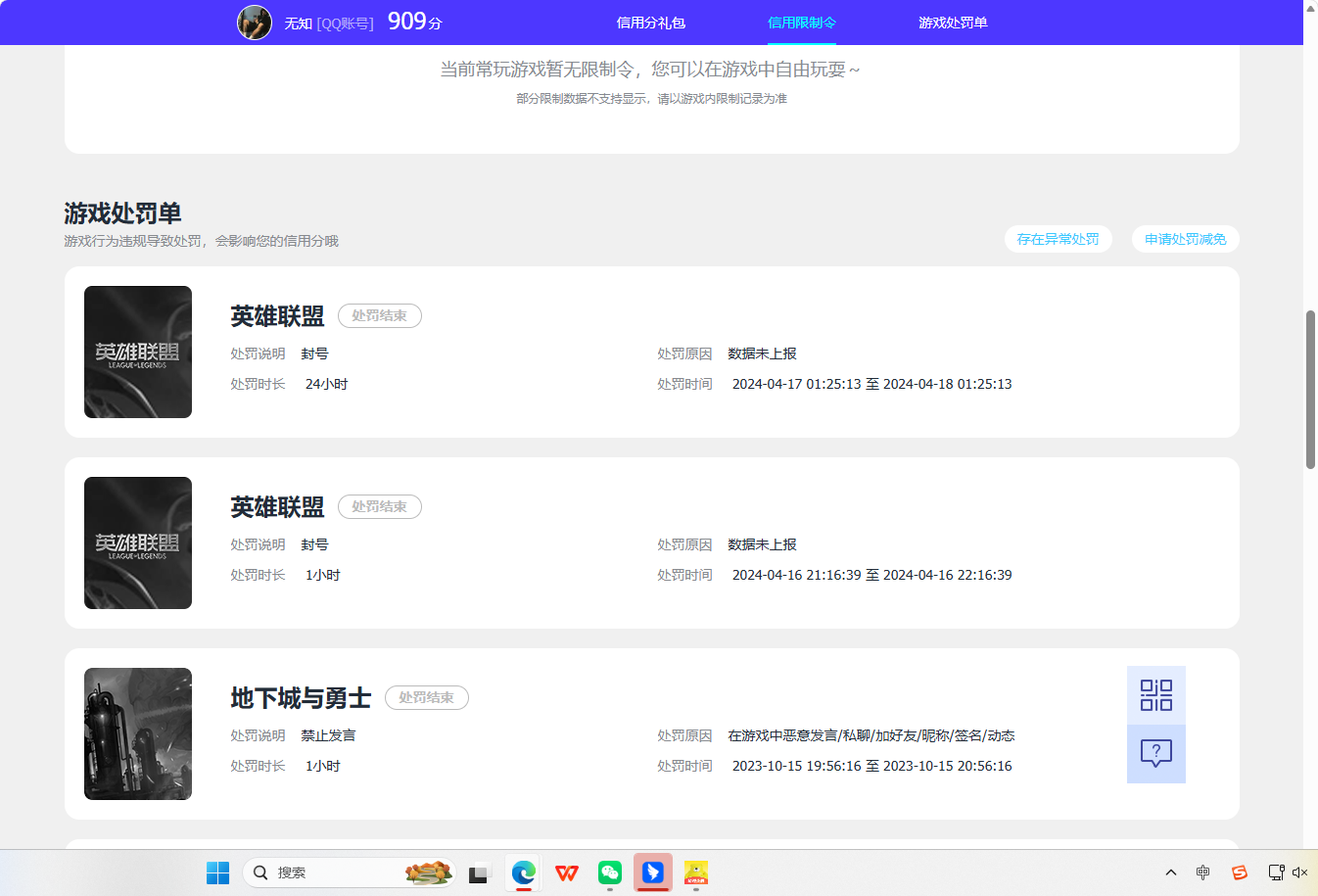
Task: Click the reason 在游戏中恶意发言/私聊/加好友
Action: tap(871, 735)
